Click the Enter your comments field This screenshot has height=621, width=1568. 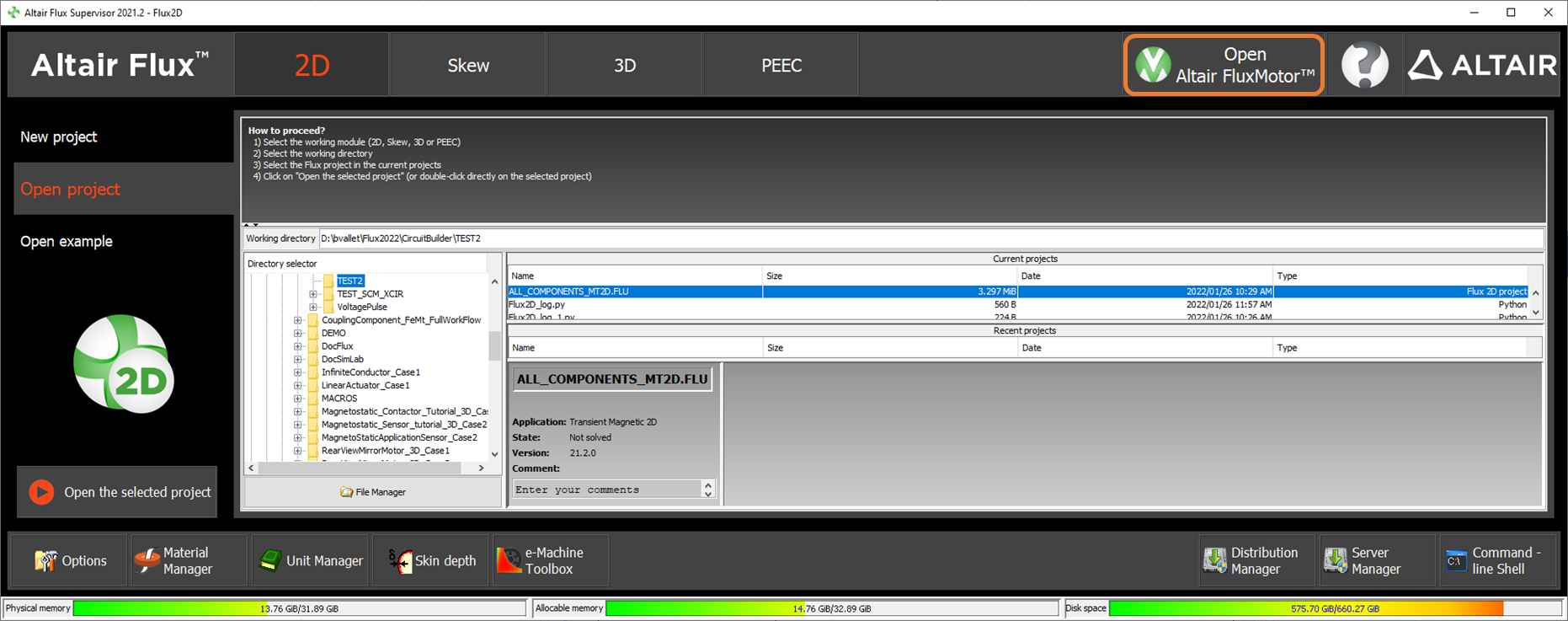click(x=606, y=490)
